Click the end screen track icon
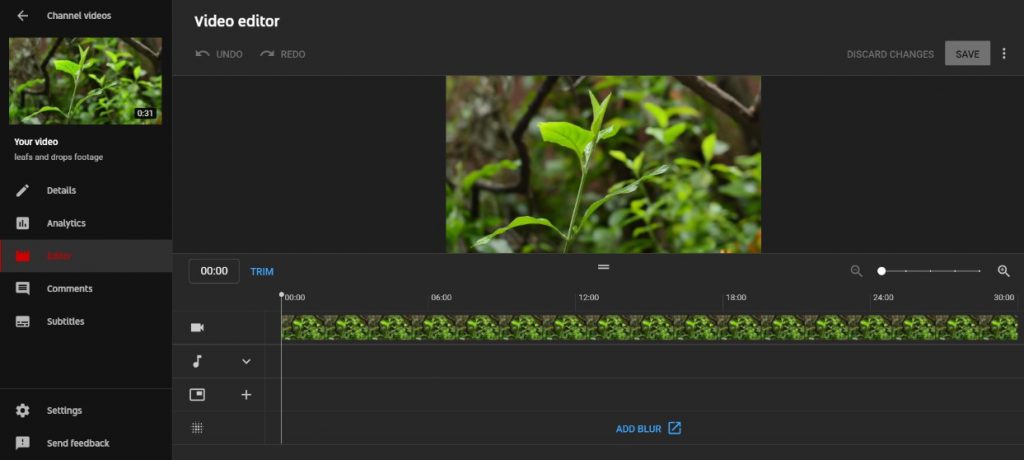The width and height of the screenshot is (1024, 460). [197, 394]
